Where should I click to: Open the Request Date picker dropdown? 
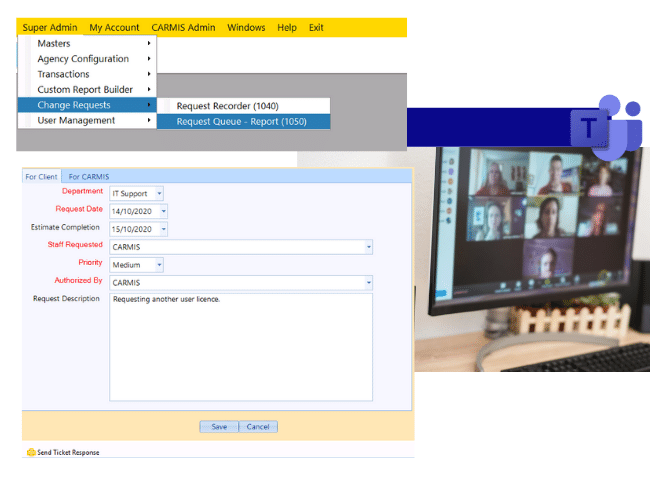point(163,211)
